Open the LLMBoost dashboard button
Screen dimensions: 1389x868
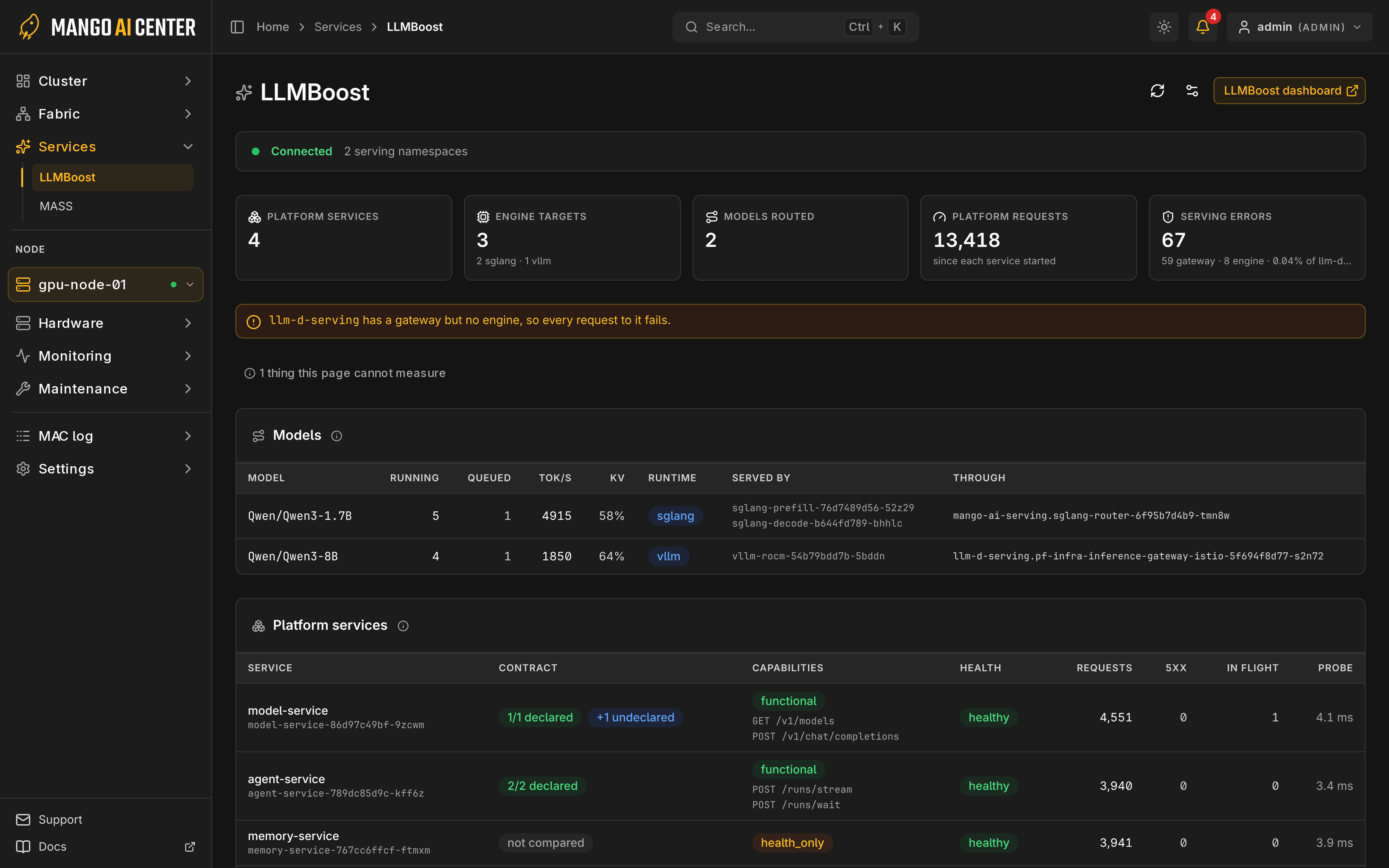pyautogui.click(x=1289, y=91)
